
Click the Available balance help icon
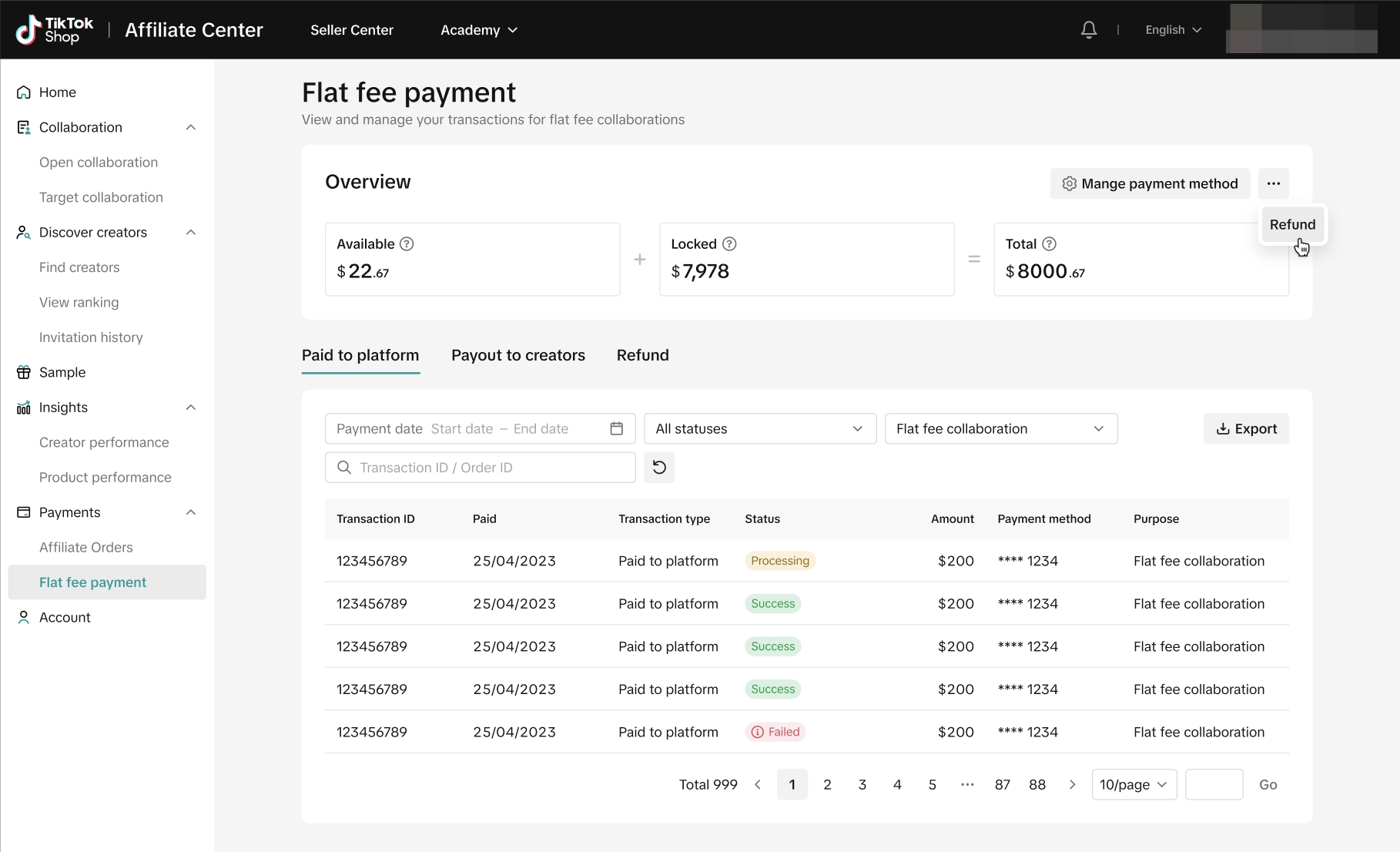point(407,244)
